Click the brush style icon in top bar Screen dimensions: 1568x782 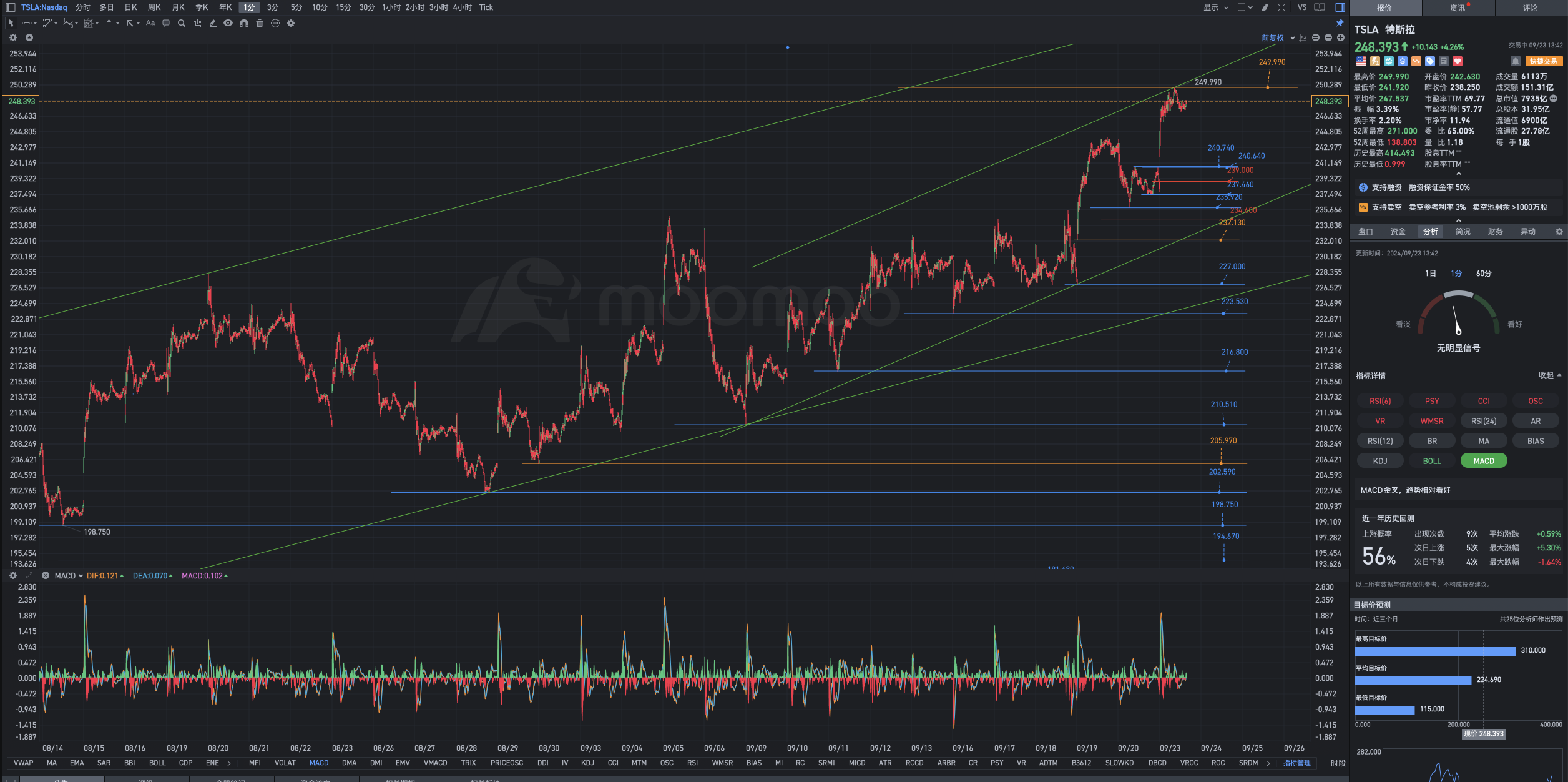(x=1265, y=7)
